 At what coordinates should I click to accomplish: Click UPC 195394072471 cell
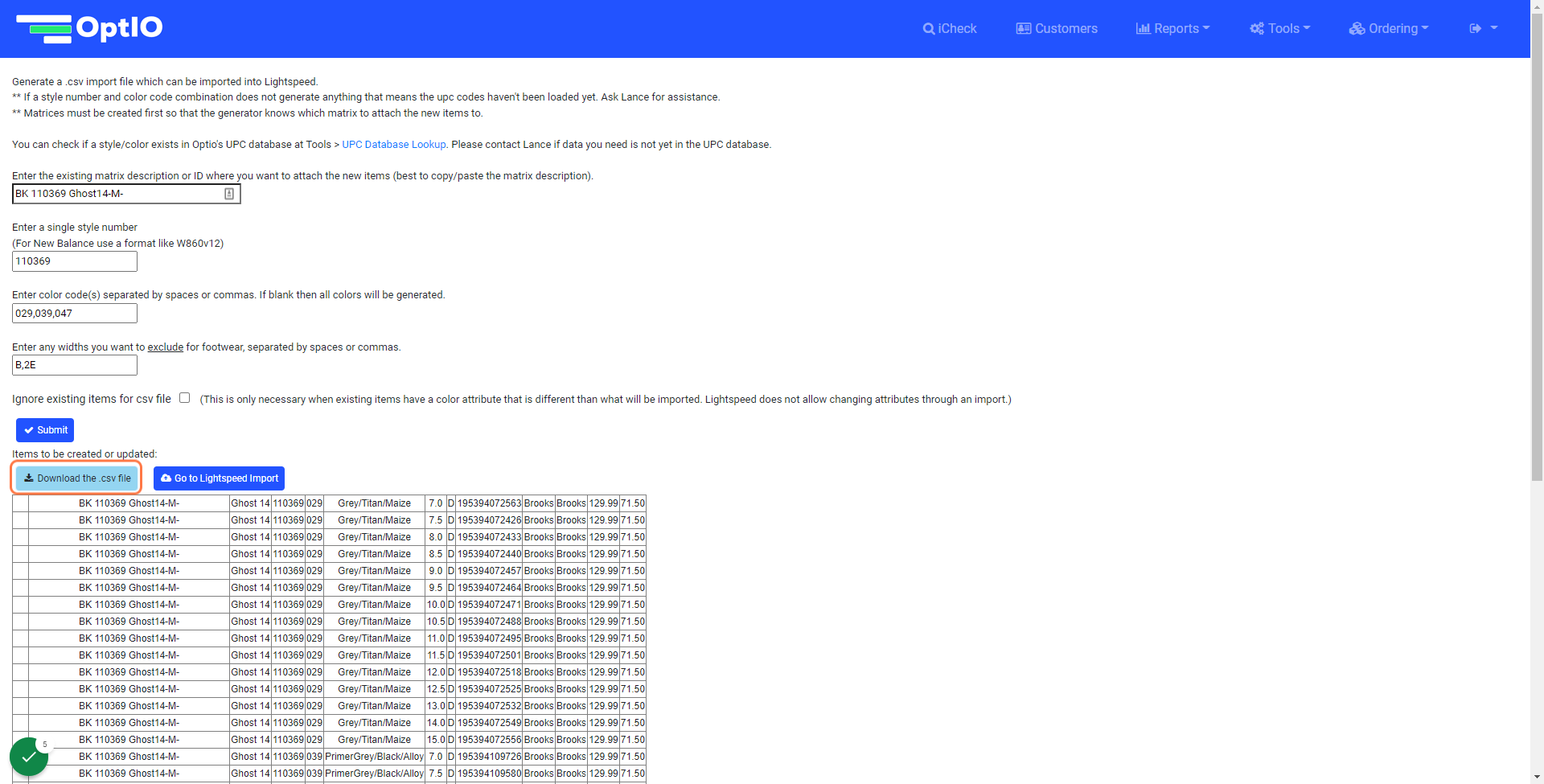[x=489, y=605]
